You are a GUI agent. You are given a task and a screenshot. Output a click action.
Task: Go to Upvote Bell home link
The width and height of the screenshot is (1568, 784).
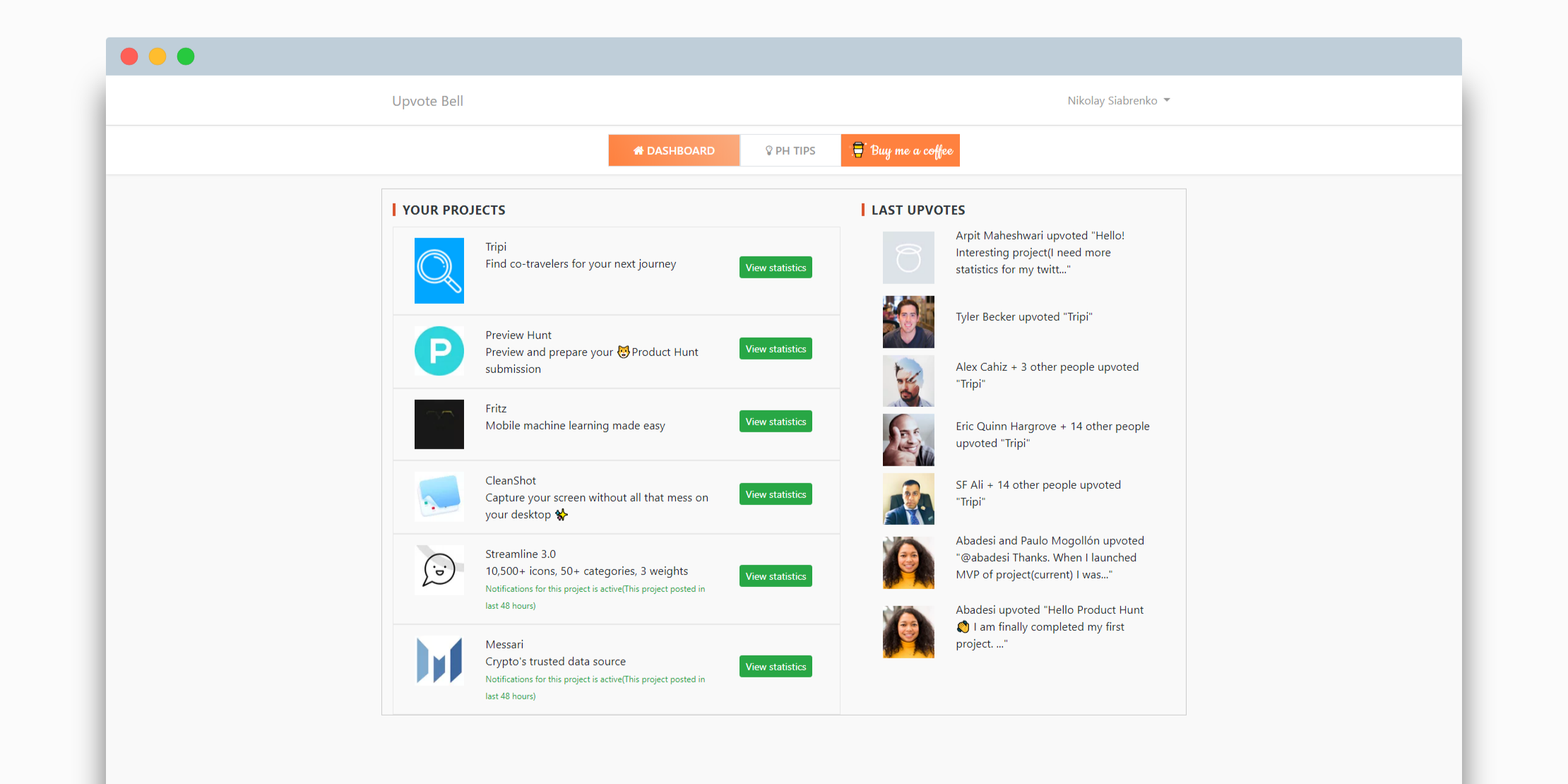tap(427, 101)
